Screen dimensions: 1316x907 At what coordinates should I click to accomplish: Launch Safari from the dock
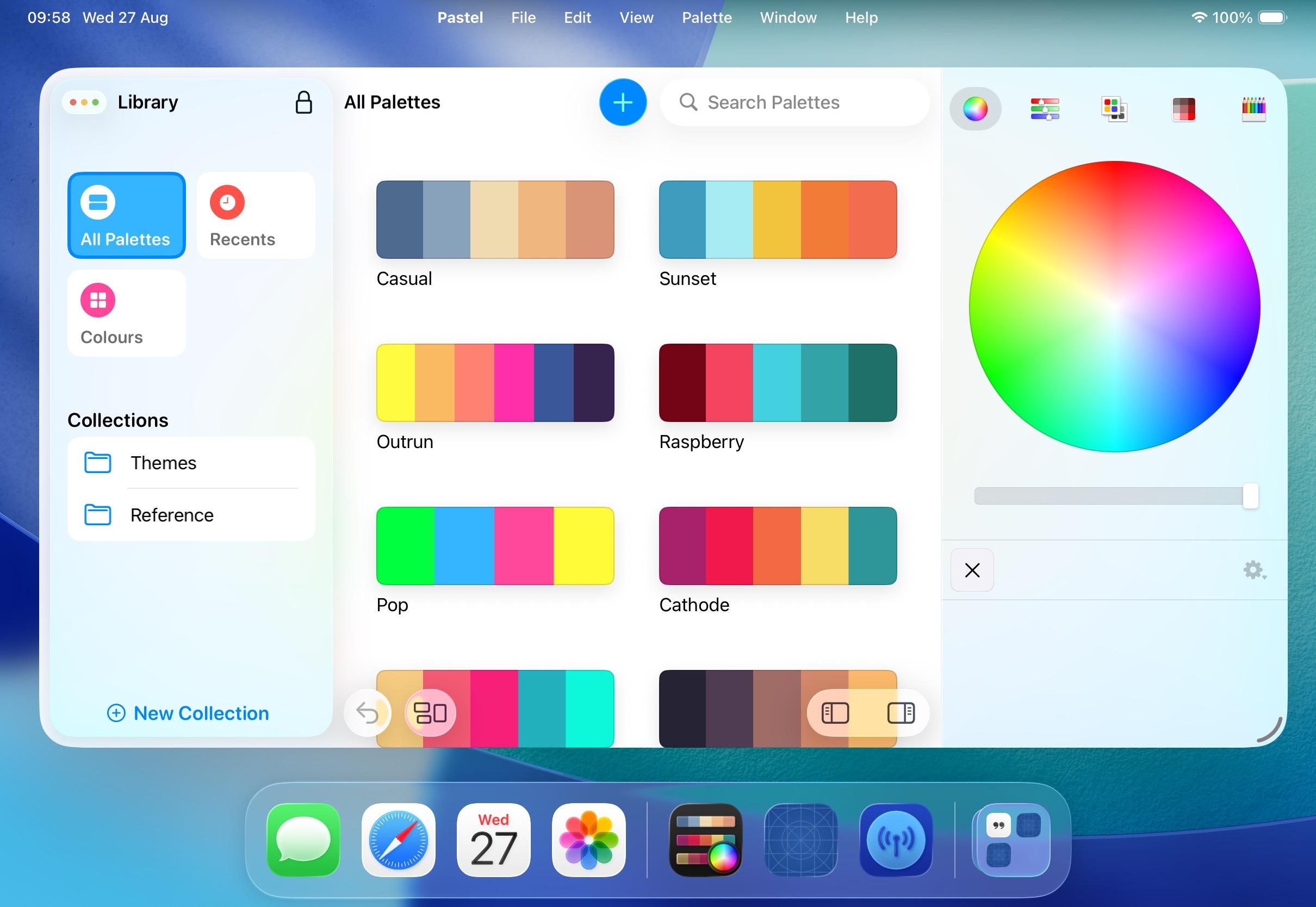click(398, 840)
